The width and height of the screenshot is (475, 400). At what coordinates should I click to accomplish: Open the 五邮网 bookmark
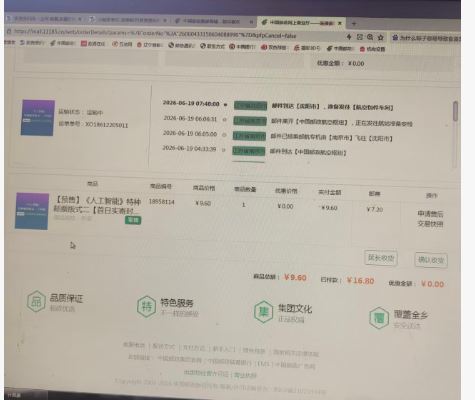pyautogui.click(x=122, y=44)
